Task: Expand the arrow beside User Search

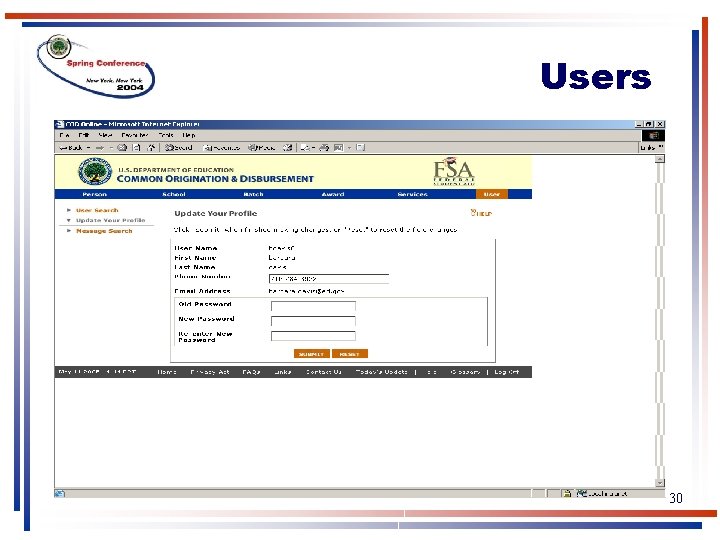Action: 69,210
